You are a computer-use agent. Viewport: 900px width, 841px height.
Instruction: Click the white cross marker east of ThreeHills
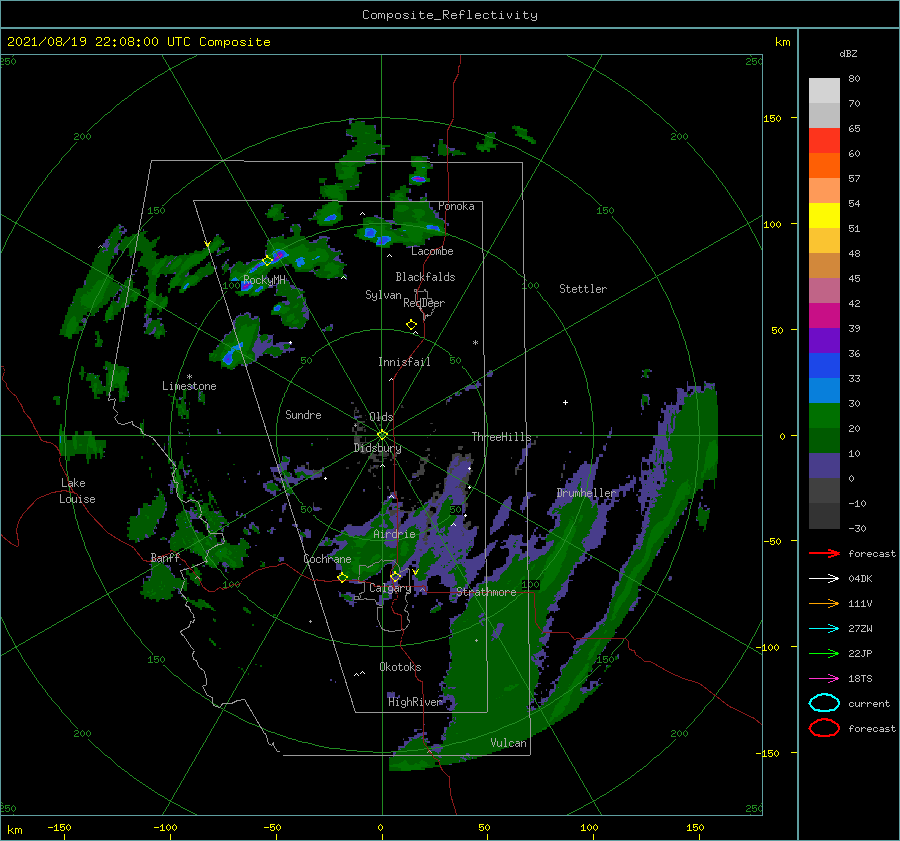tap(565, 402)
